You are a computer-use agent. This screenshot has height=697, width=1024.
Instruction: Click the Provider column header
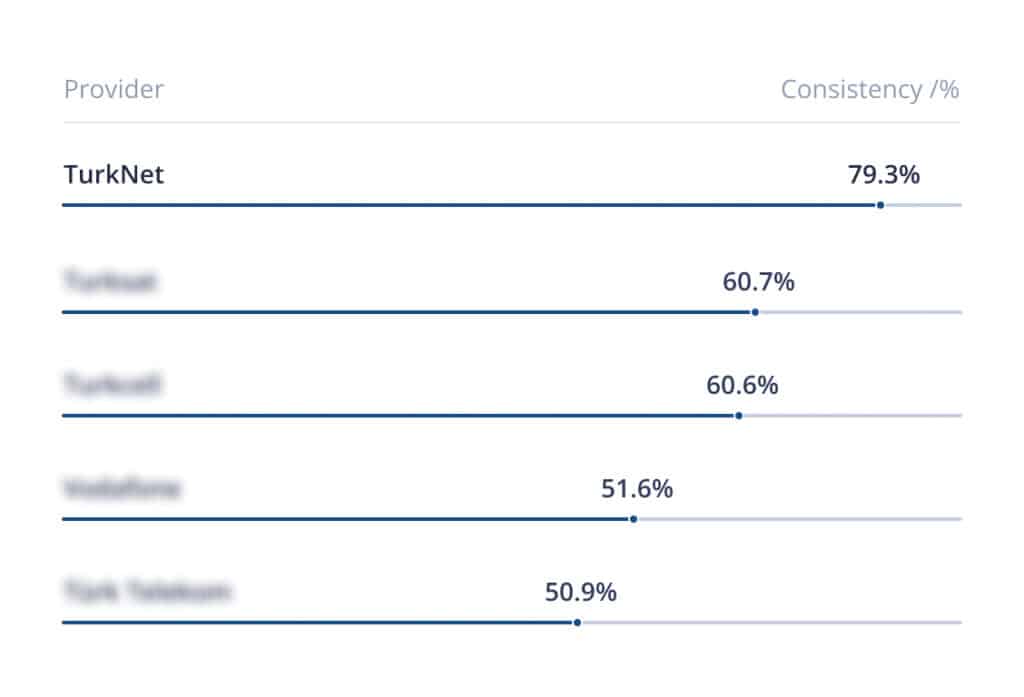(x=114, y=90)
